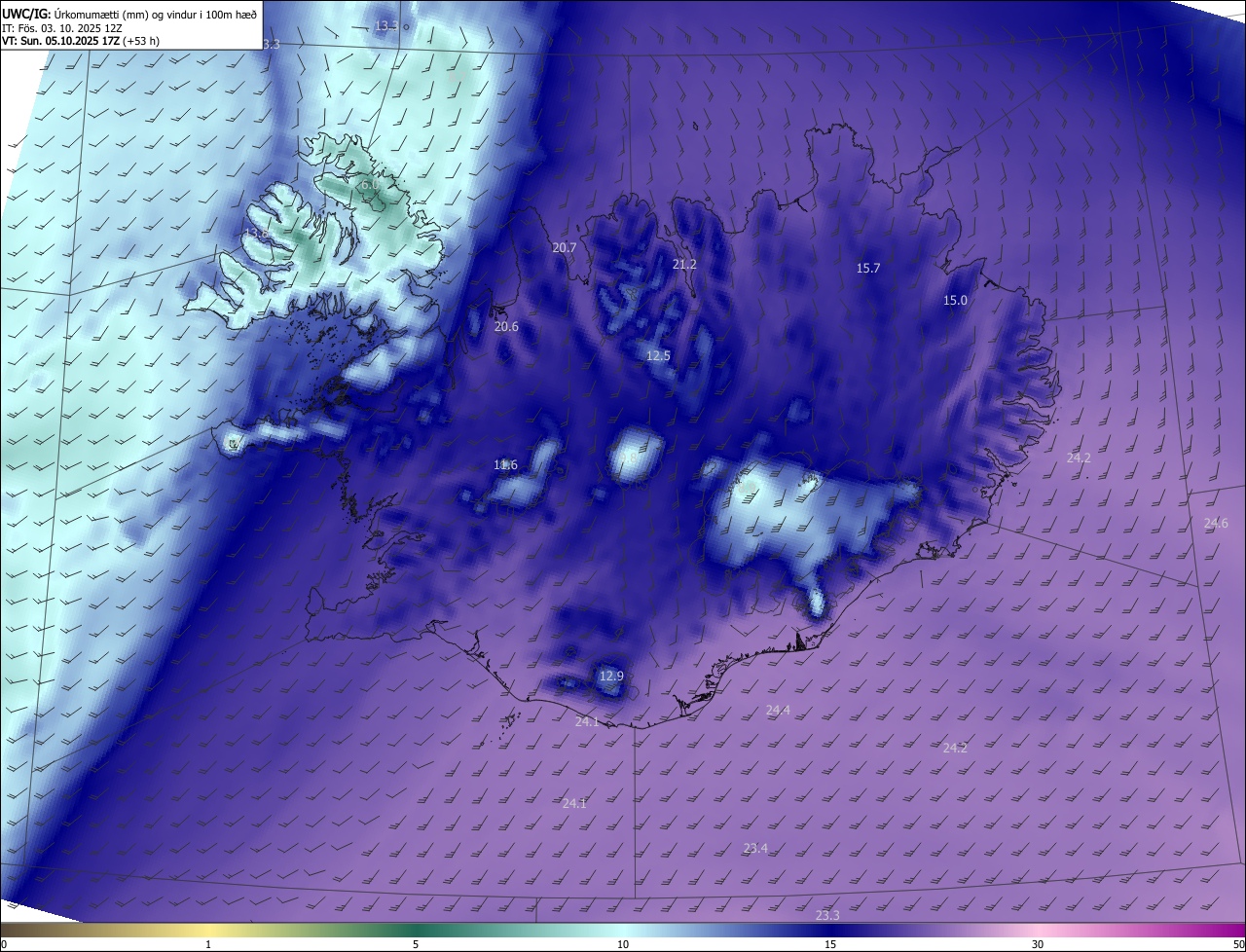Click the 15.7 value label
Viewport: 1246px width, 952px height.
(867, 269)
